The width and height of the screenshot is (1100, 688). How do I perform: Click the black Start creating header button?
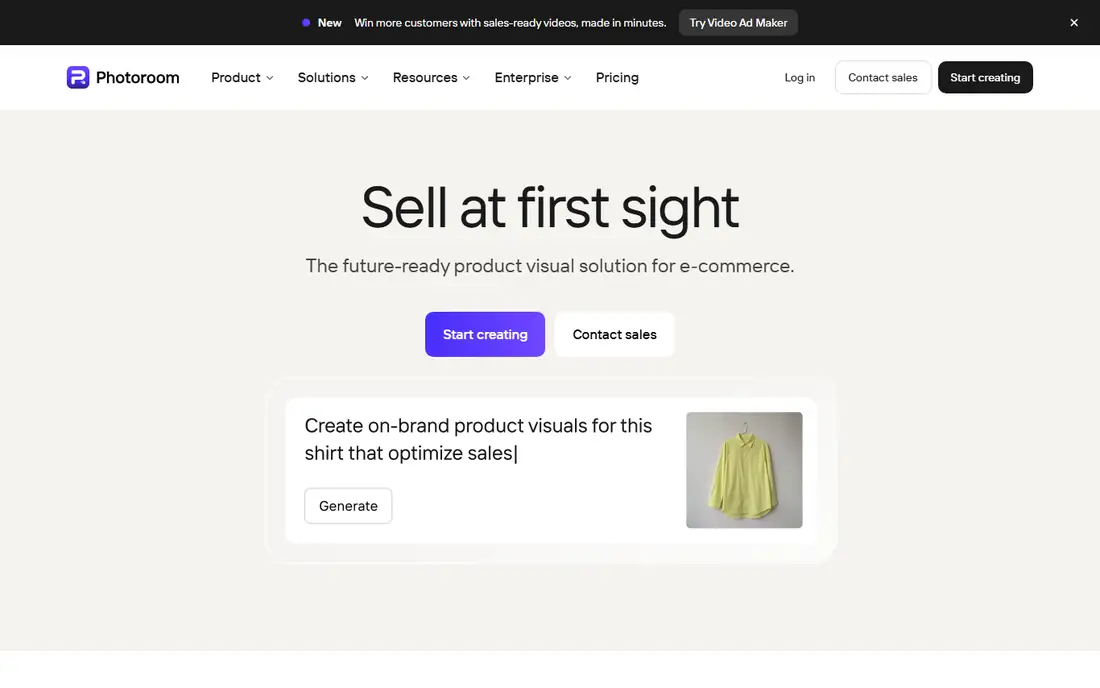click(x=985, y=77)
